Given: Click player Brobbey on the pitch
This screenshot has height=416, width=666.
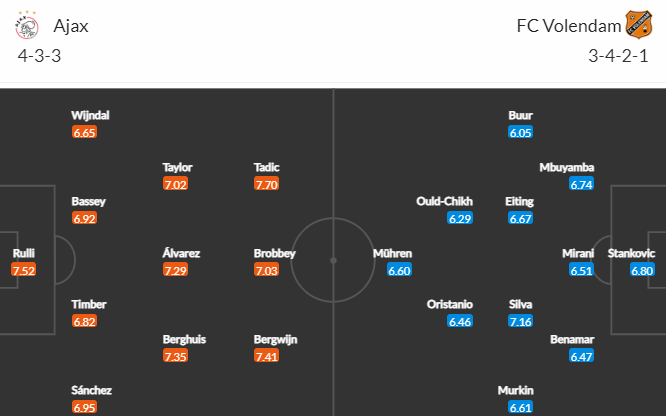Looking at the screenshot, I should click(x=274, y=254).
